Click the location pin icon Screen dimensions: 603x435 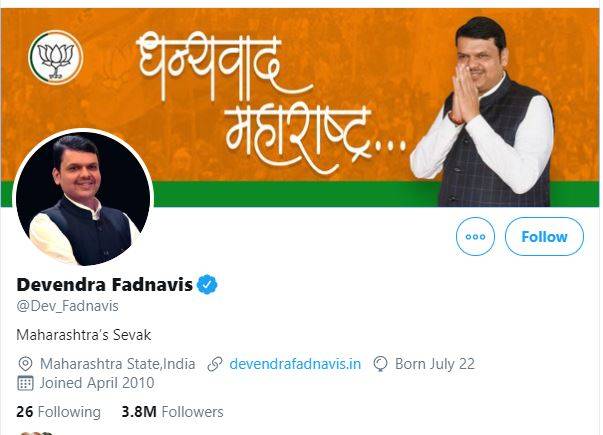click(x=25, y=364)
